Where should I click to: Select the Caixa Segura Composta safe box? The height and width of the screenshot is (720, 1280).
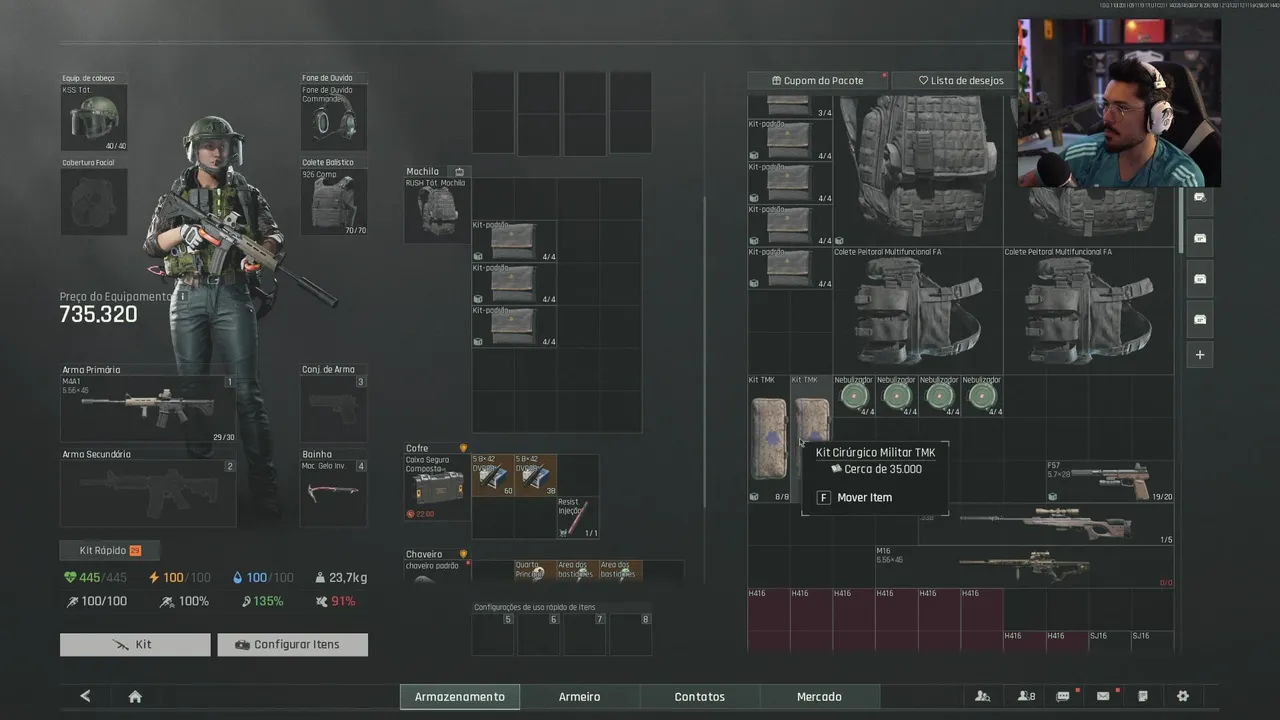point(437,487)
